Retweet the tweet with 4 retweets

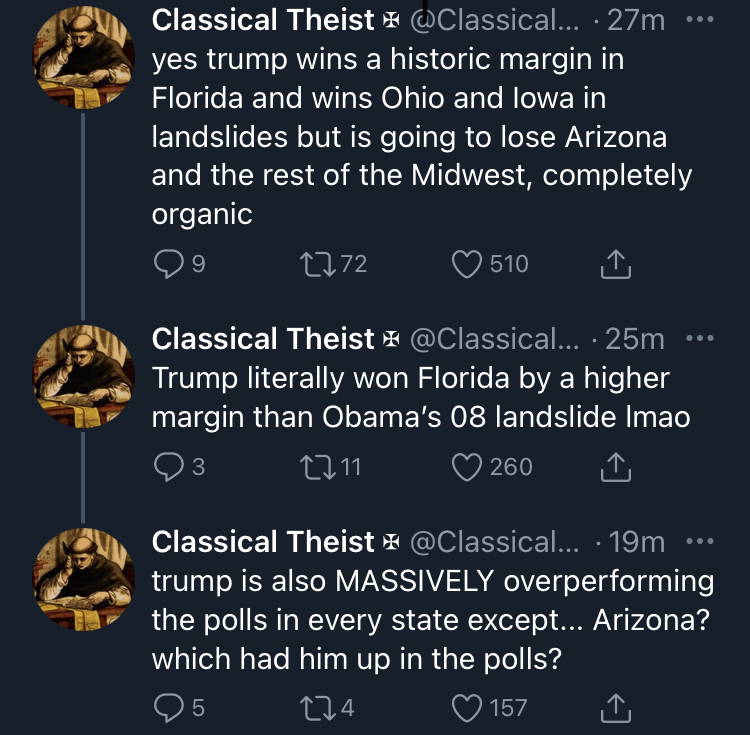coord(317,708)
